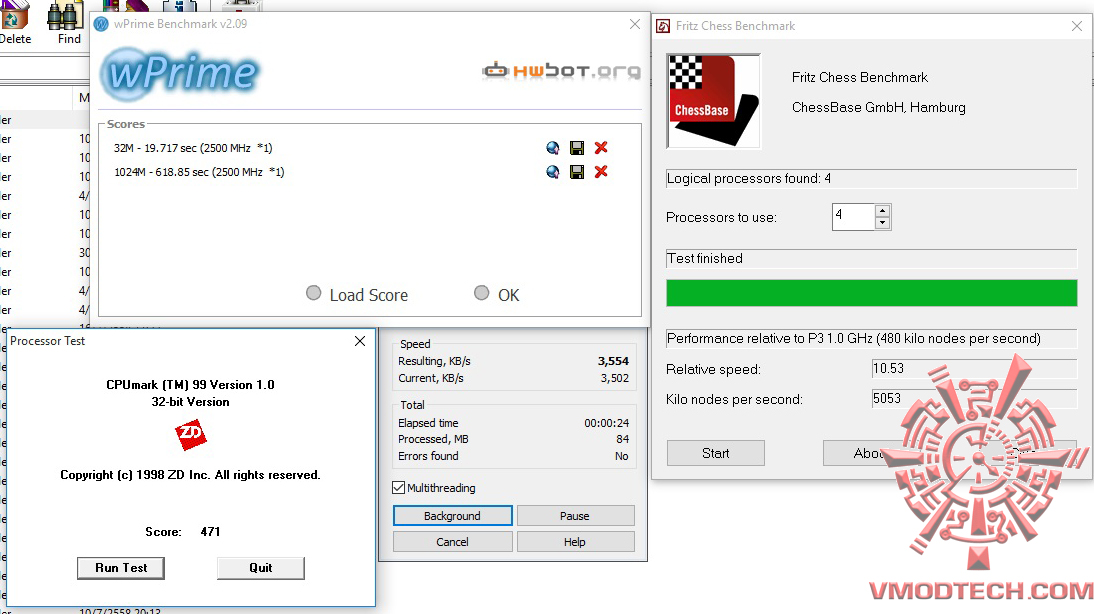This screenshot has height=614, width=1094.
Task: Delete the 32M wPrime score
Action: [601, 148]
